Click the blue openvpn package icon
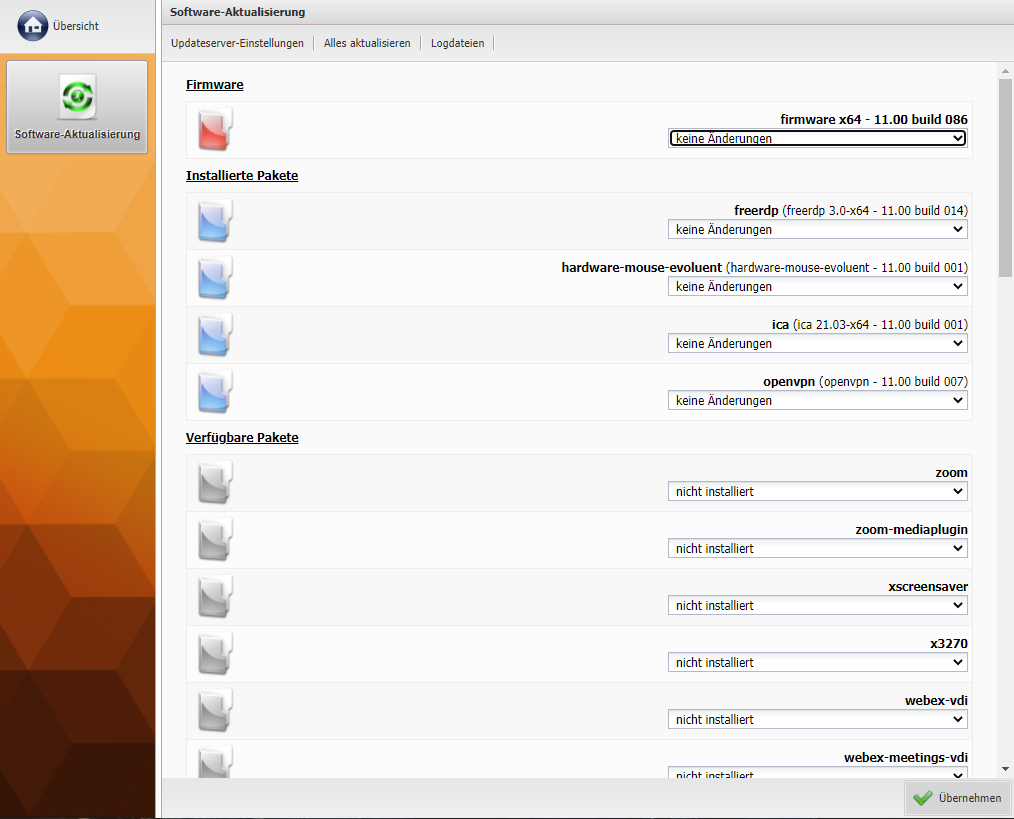 pyautogui.click(x=215, y=392)
